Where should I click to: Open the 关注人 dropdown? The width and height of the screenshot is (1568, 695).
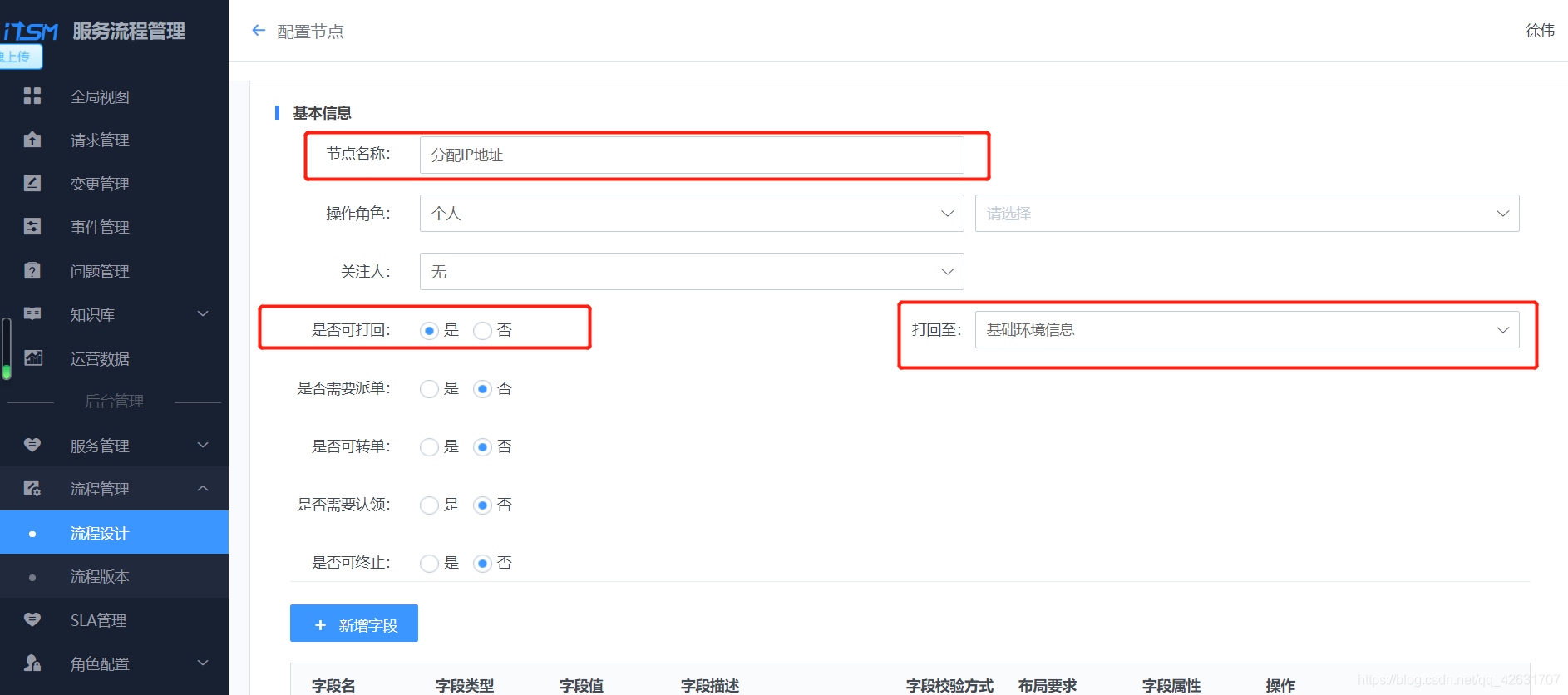692,272
